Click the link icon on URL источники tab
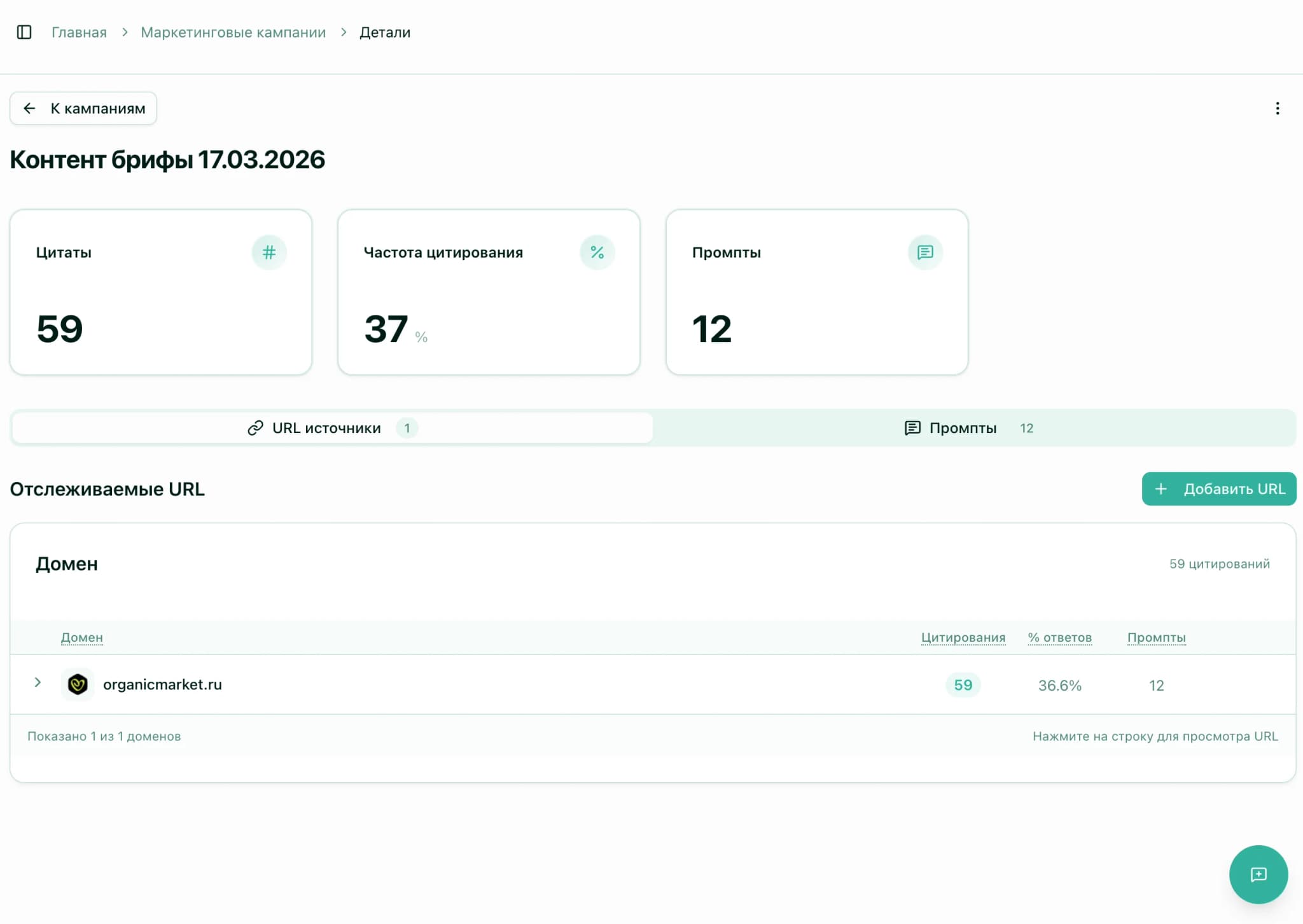The image size is (1303, 924). [x=255, y=428]
